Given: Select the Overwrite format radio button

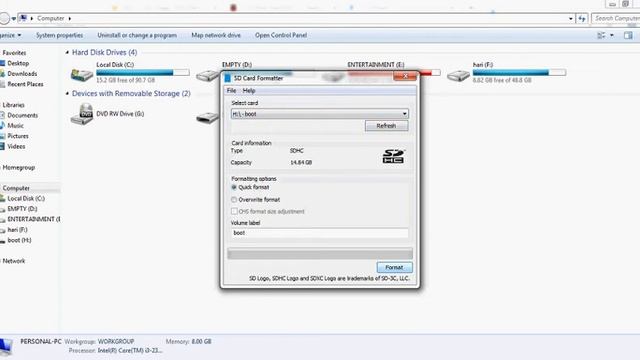Looking at the screenshot, I should coord(234,200).
